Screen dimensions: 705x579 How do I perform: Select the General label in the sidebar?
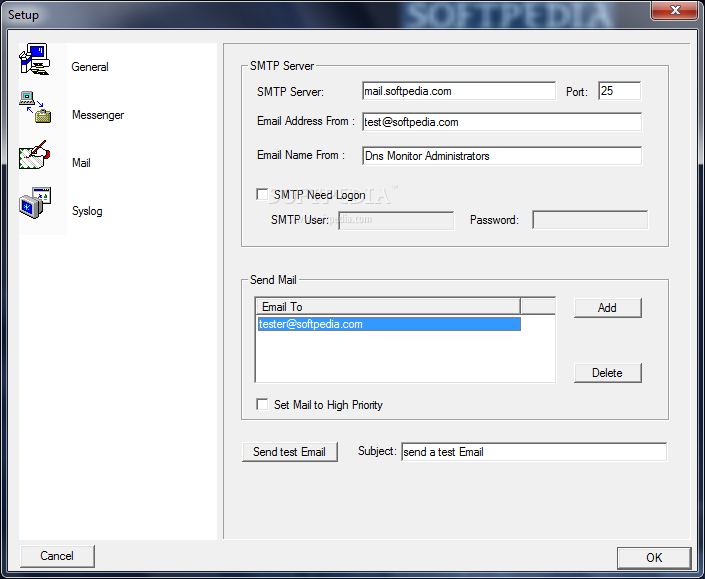pyautogui.click(x=90, y=67)
